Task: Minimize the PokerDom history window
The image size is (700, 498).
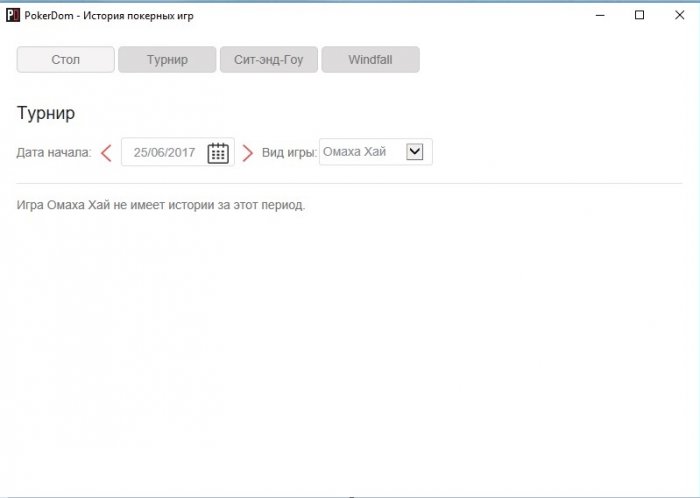Action: click(600, 15)
